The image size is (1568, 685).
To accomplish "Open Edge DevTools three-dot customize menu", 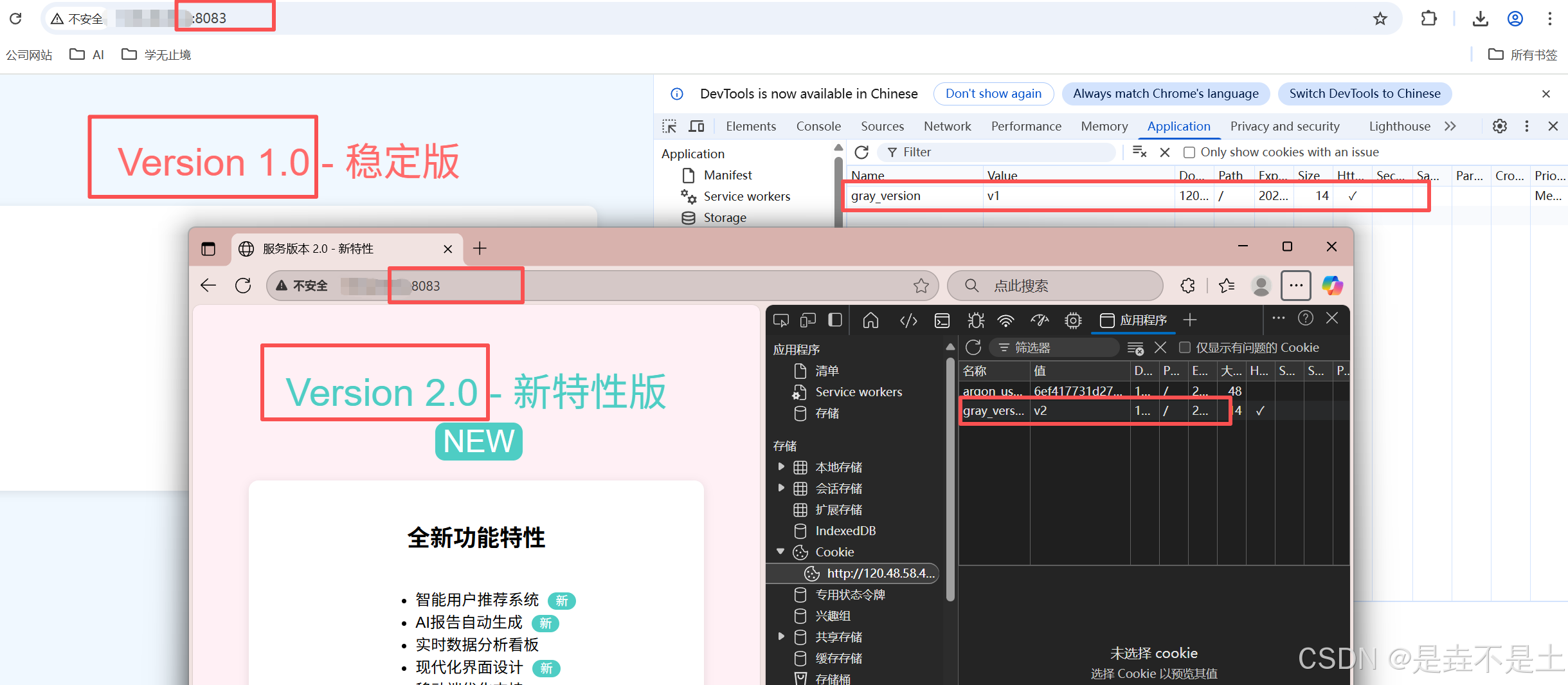I will click(1278, 318).
